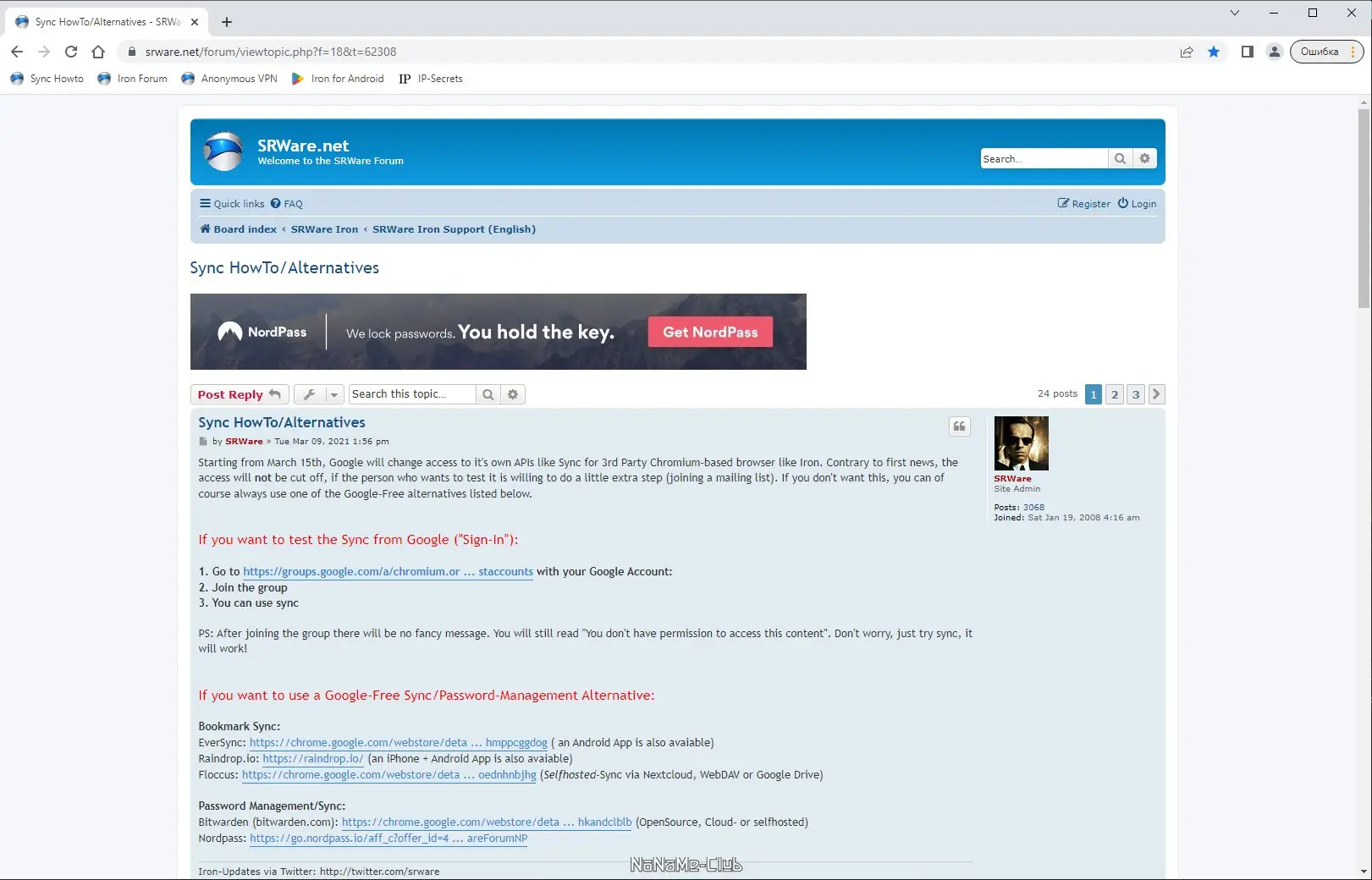
Task: Click the site lock icon in address bar
Action: (131, 52)
